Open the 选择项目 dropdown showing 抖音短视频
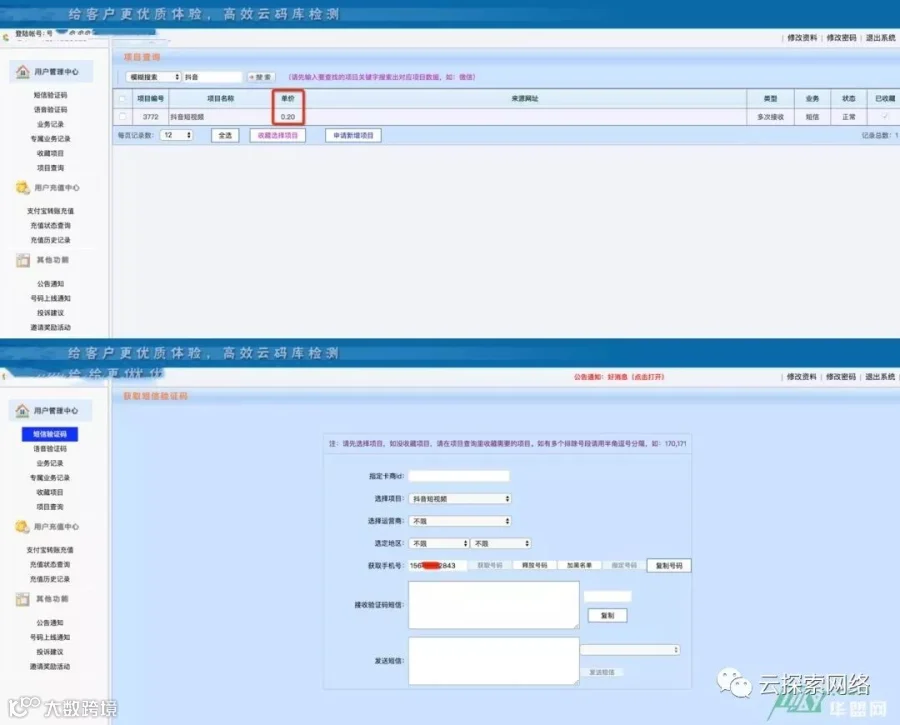Image resolution: width=900 pixels, height=725 pixels. 460,499
